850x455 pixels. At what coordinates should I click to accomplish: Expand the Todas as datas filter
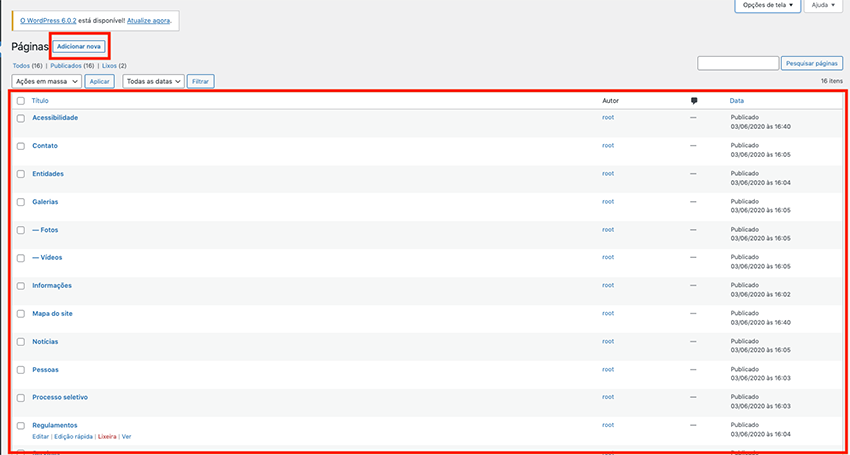[x=154, y=81]
